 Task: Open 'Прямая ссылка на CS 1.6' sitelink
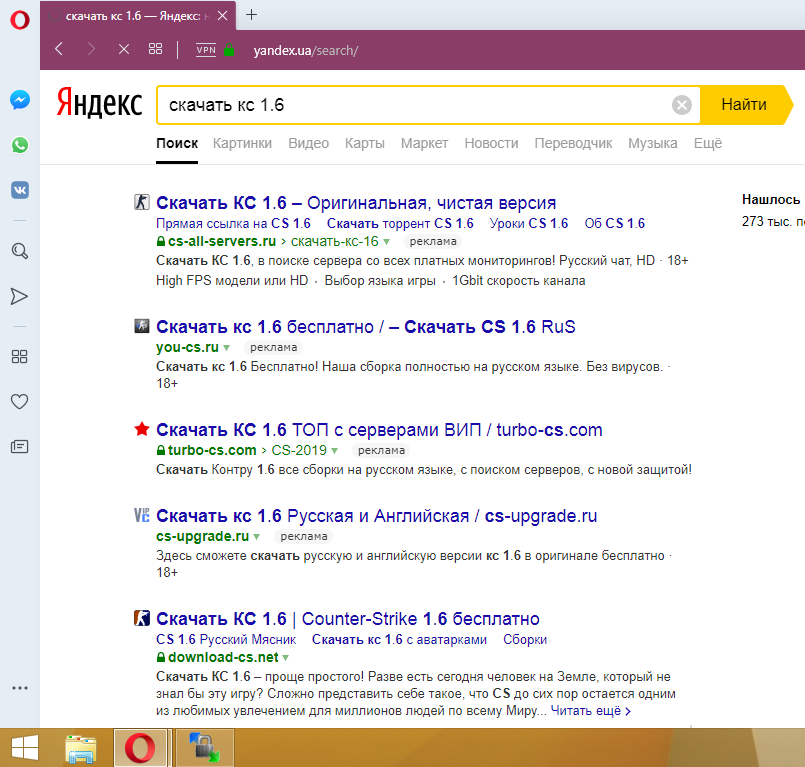pyautogui.click(x=233, y=224)
